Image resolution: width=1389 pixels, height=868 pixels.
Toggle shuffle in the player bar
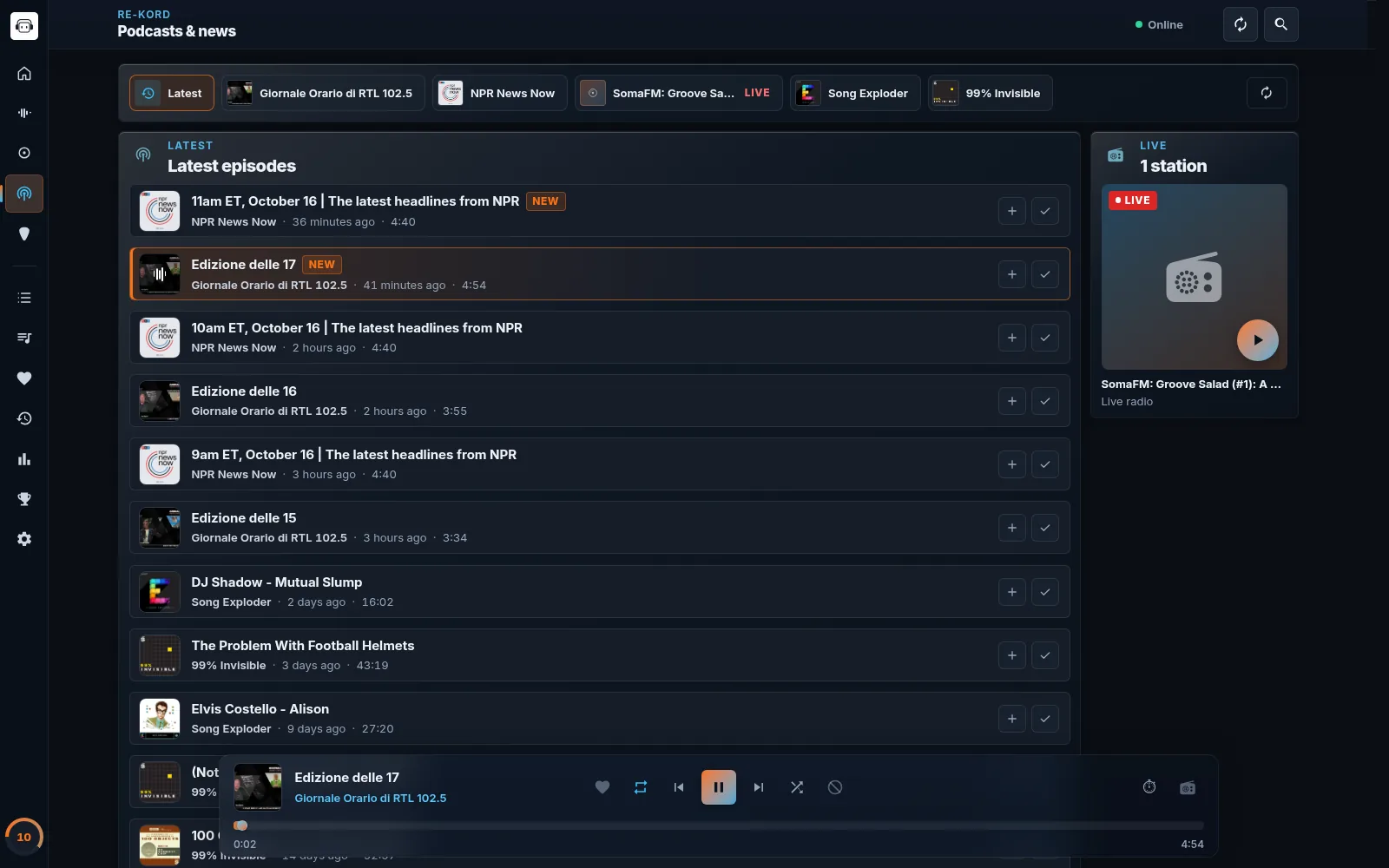pos(797,787)
